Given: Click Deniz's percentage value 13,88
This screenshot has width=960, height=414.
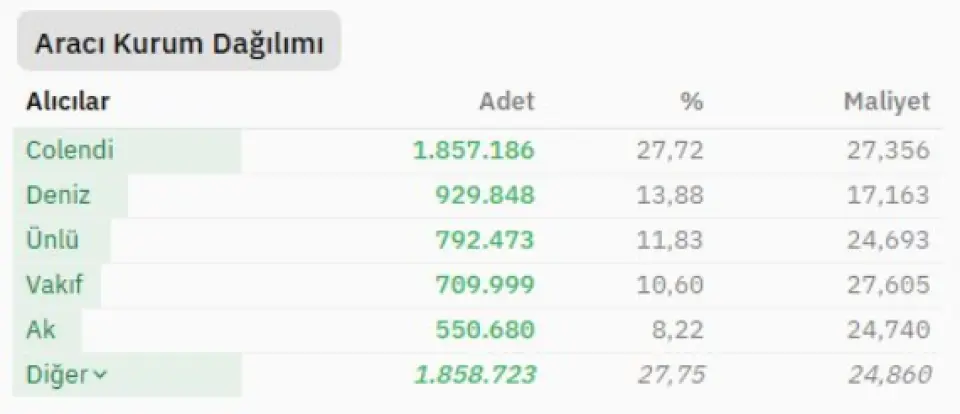Looking at the screenshot, I should click(x=670, y=196).
